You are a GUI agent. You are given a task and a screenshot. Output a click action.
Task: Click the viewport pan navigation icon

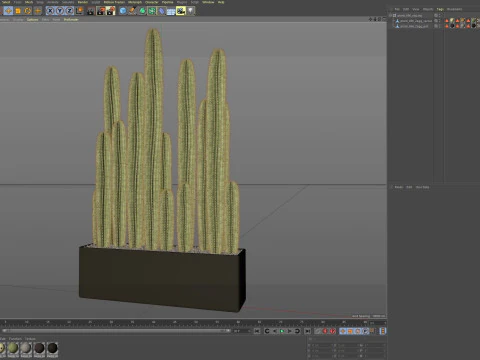tap(370, 19)
